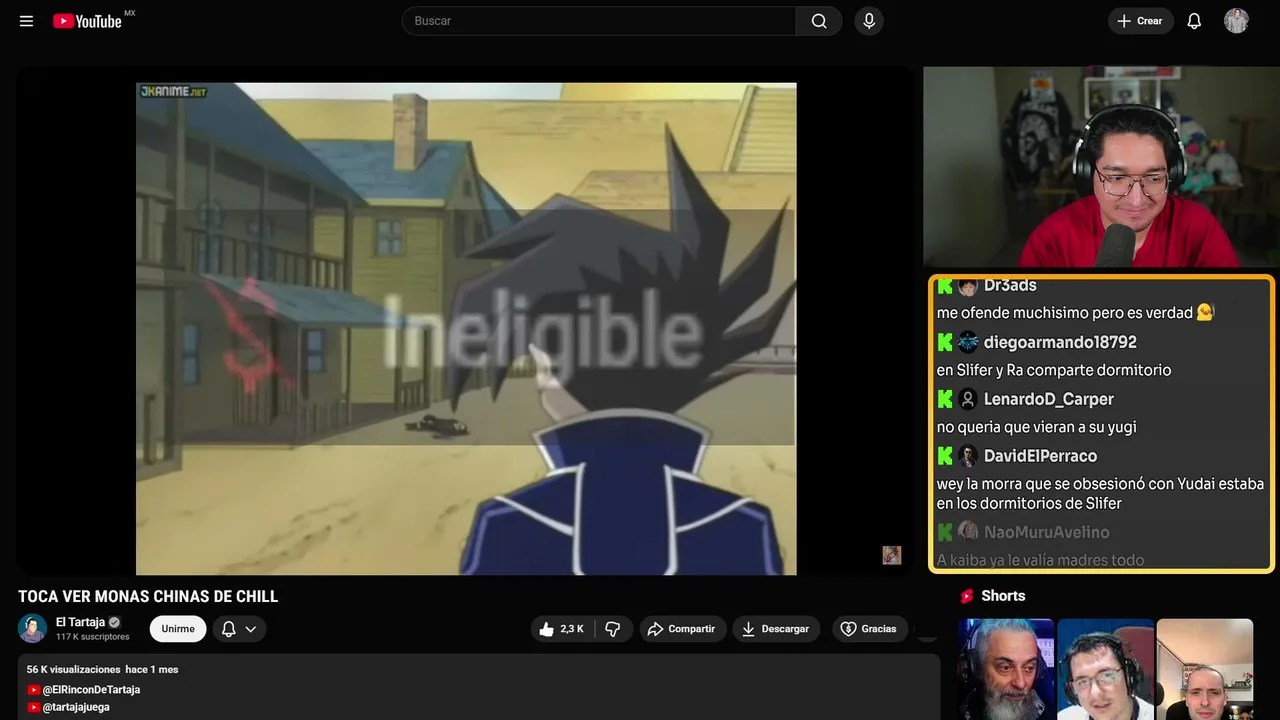
Task: Open the notifications bell in the header
Action: (x=1194, y=21)
